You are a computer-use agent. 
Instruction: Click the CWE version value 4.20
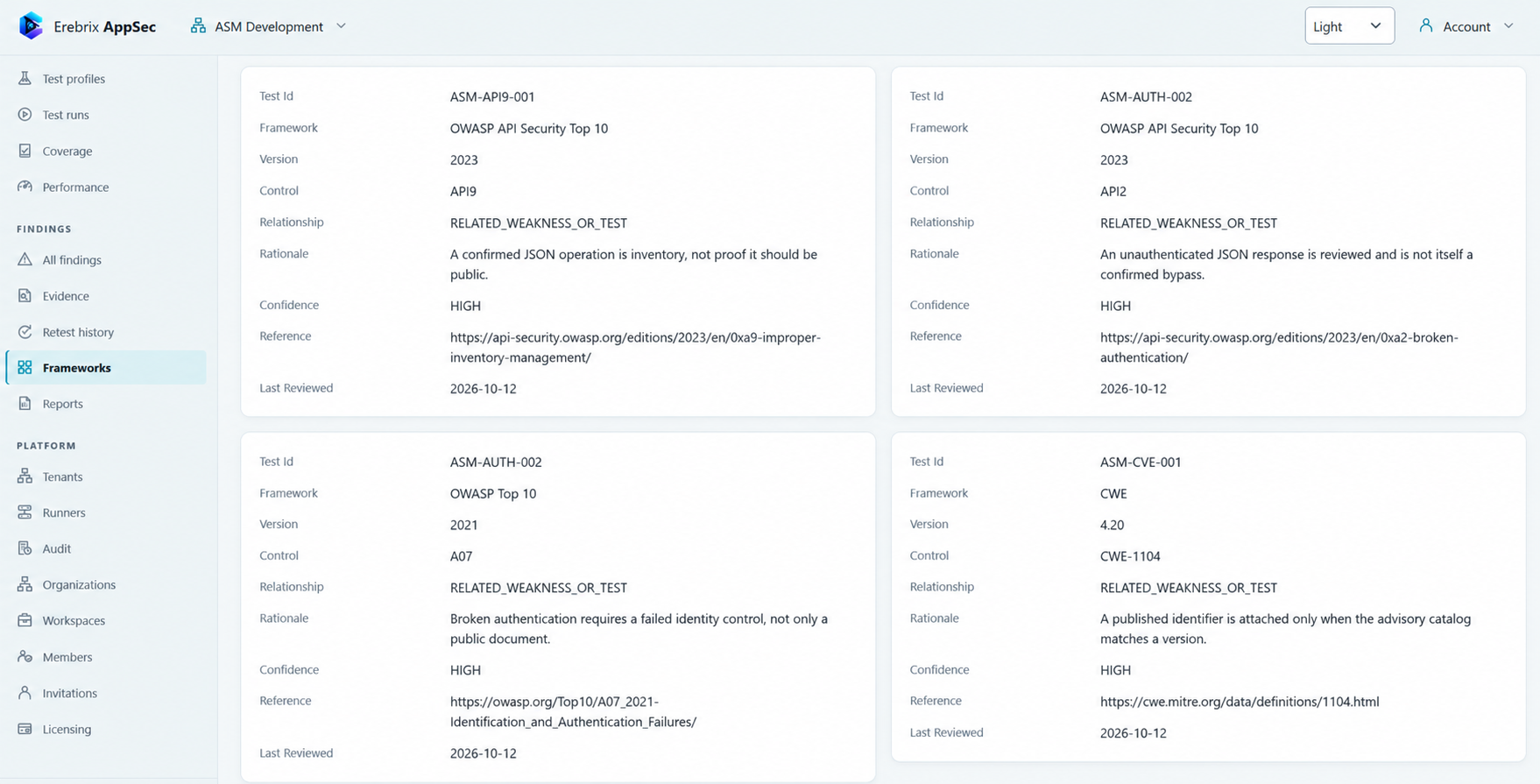pyautogui.click(x=1112, y=525)
